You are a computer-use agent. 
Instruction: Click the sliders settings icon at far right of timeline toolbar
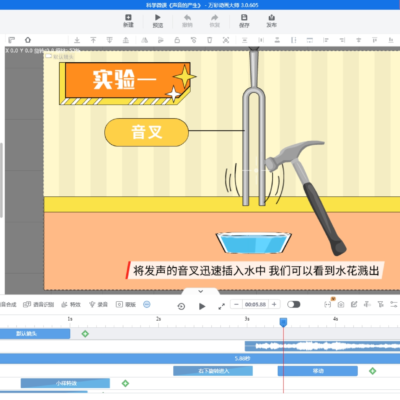click(394, 304)
